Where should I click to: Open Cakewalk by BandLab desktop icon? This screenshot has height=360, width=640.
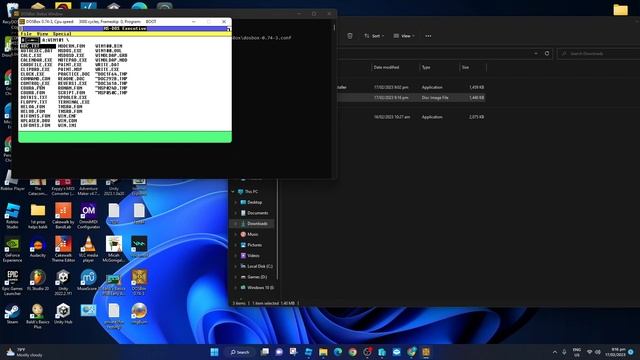click(63, 216)
